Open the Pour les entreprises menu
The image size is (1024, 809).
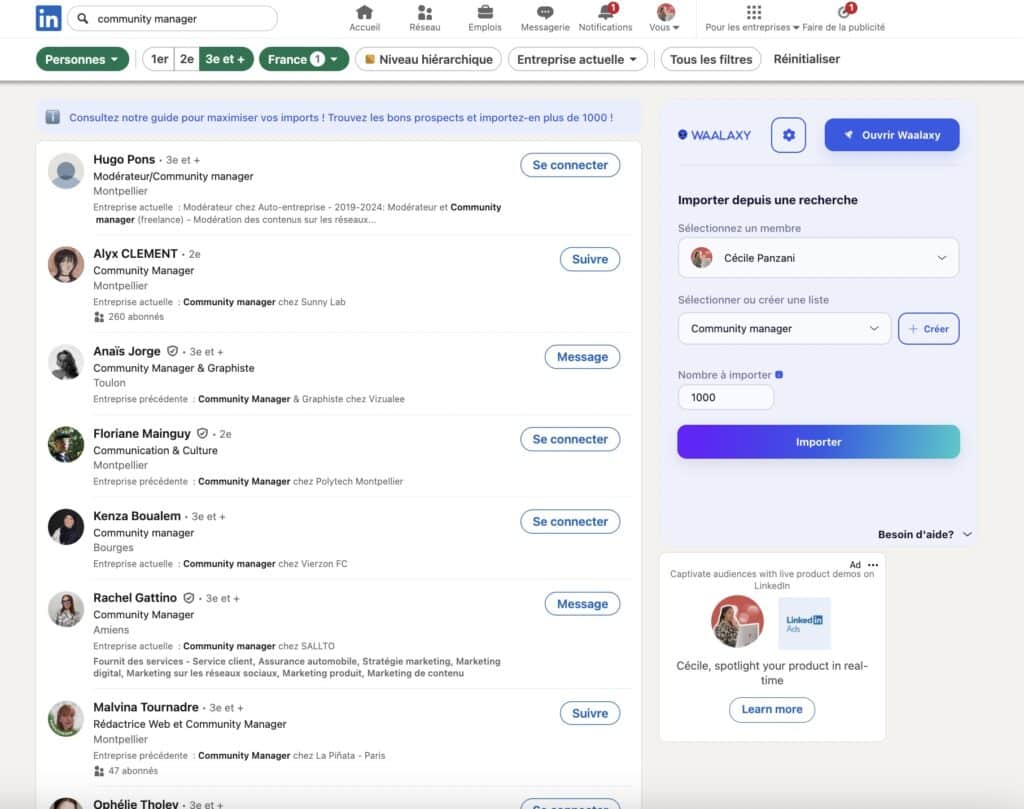pos(753,18)
